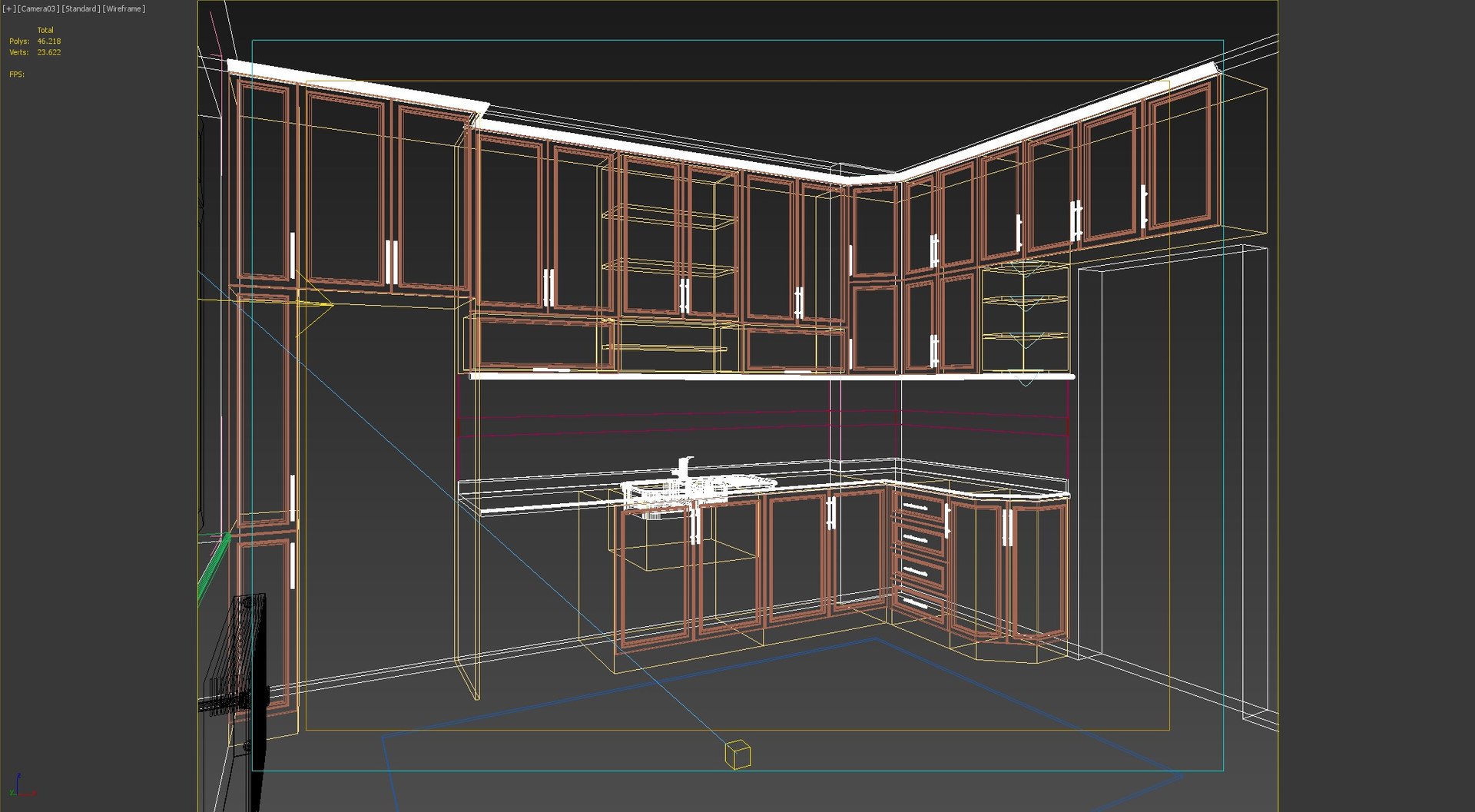This screenshot has width=1475, height=812.
Task: Click the Verts count value 23.622
Action: coord(48,52)
